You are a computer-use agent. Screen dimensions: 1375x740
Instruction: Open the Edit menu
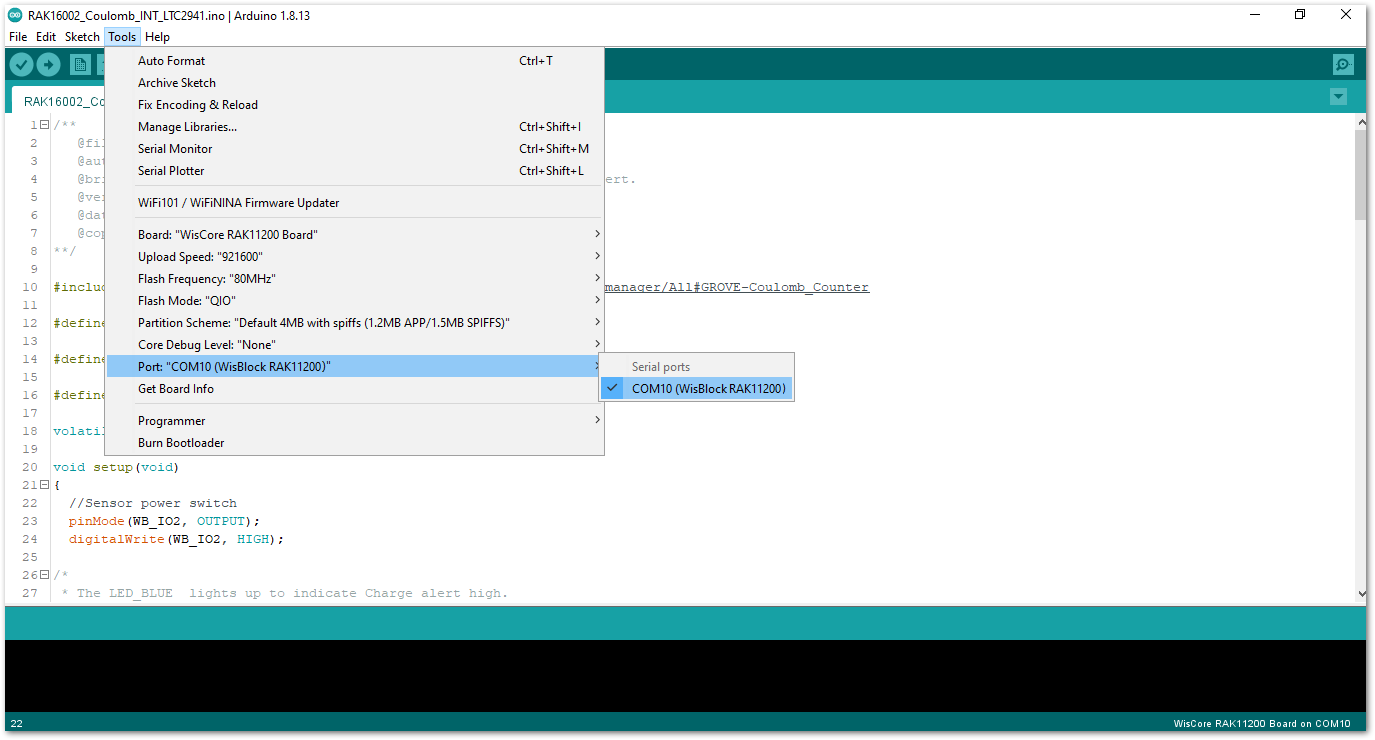click(46, 37)
